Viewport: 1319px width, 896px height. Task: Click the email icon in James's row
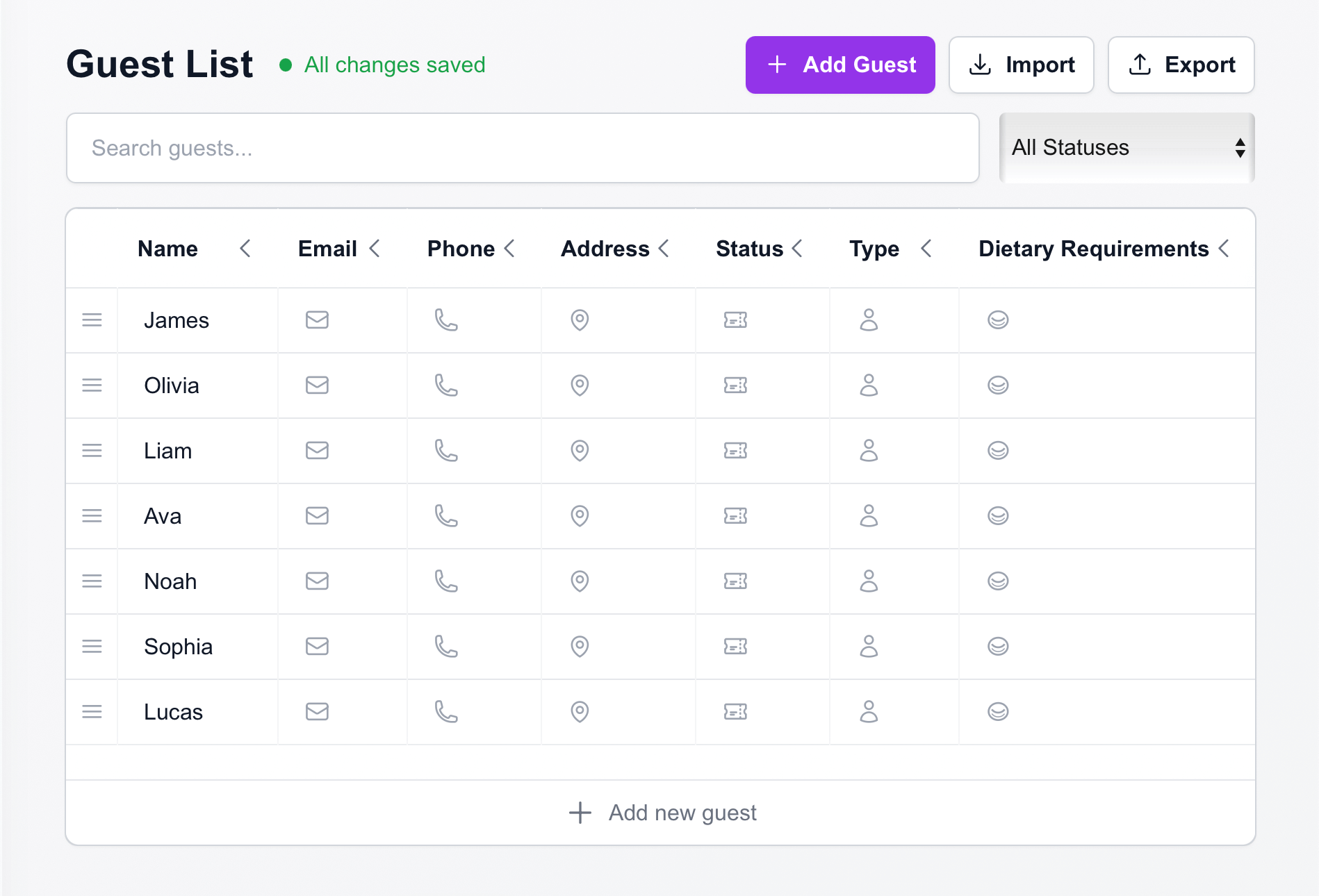tap(317, 320)
